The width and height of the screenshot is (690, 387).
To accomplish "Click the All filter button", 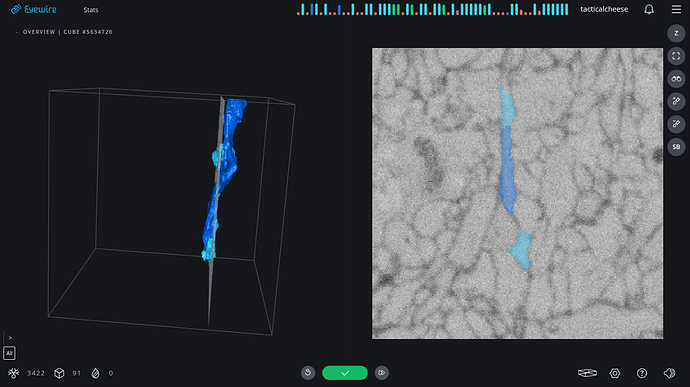I will 9,353.
